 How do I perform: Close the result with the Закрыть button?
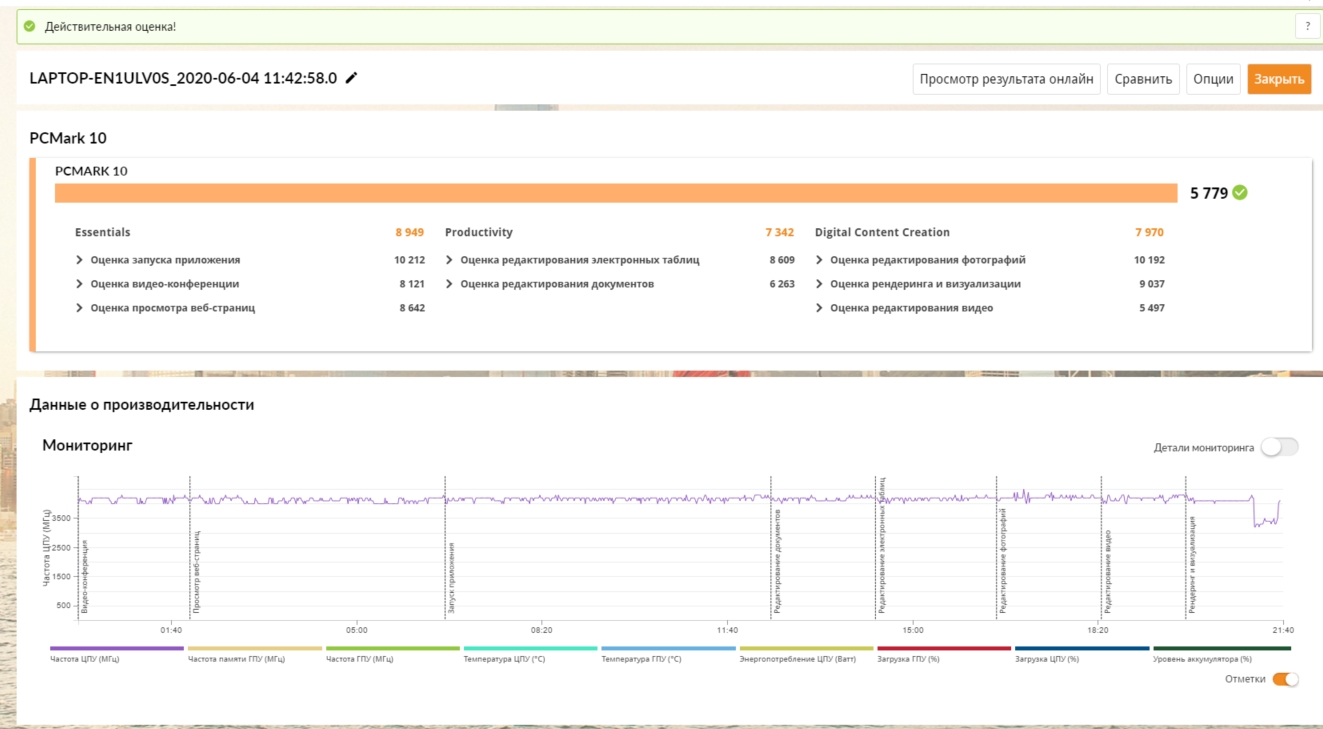[x=1279, y=79]
